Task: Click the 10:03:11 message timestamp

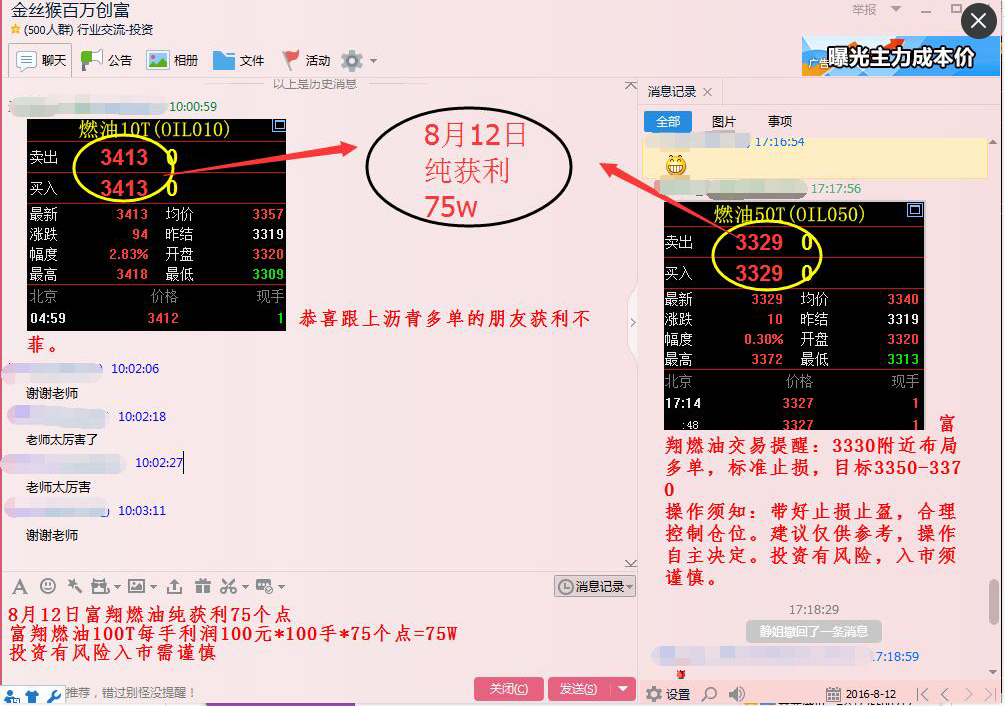Action: (142, 511)
